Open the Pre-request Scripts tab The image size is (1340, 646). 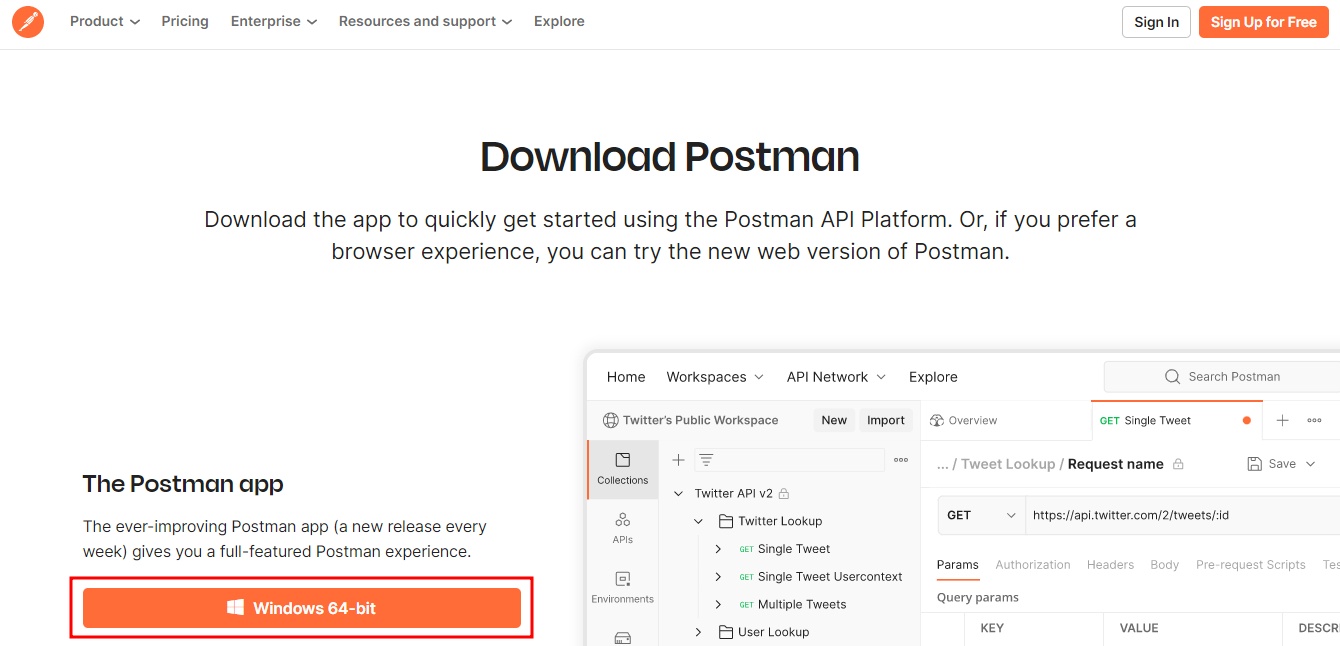pos(1251,565)
